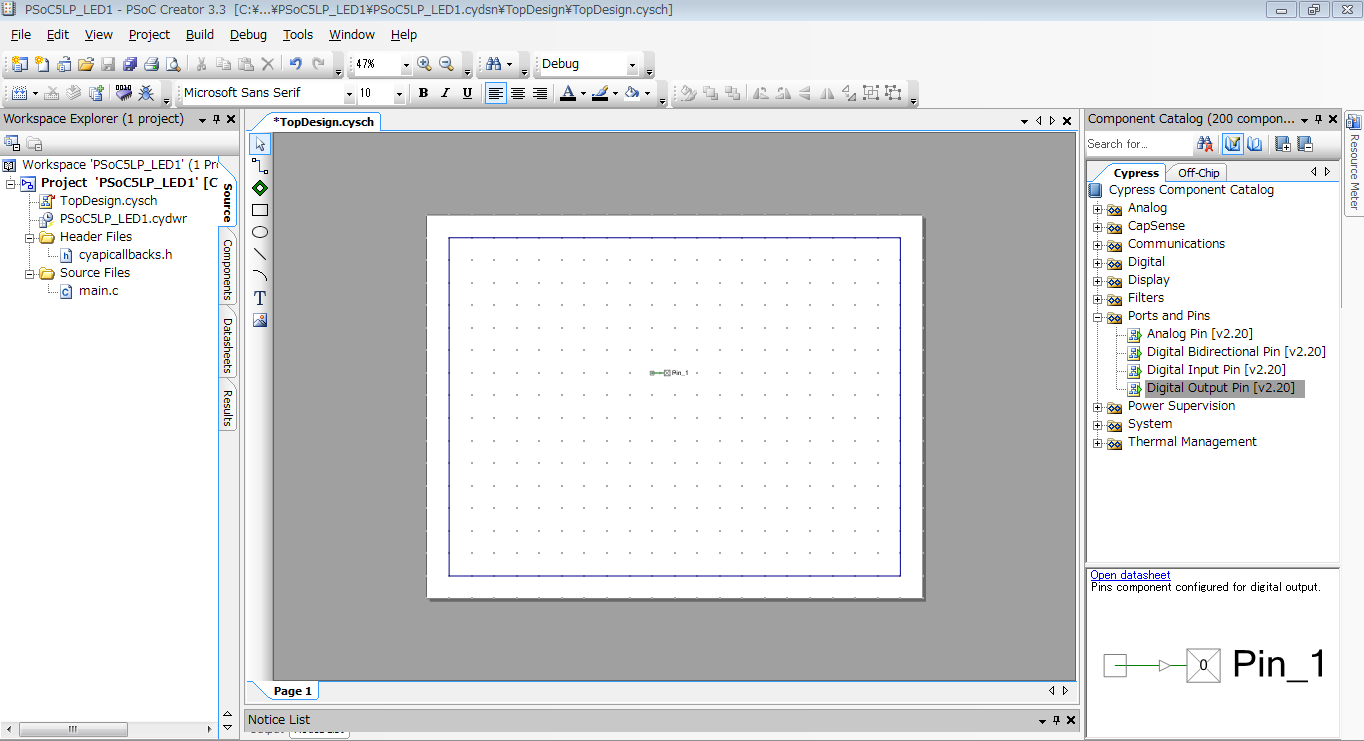
Task: Open the Debug configuration dropdown
Action: click(632, 65)
